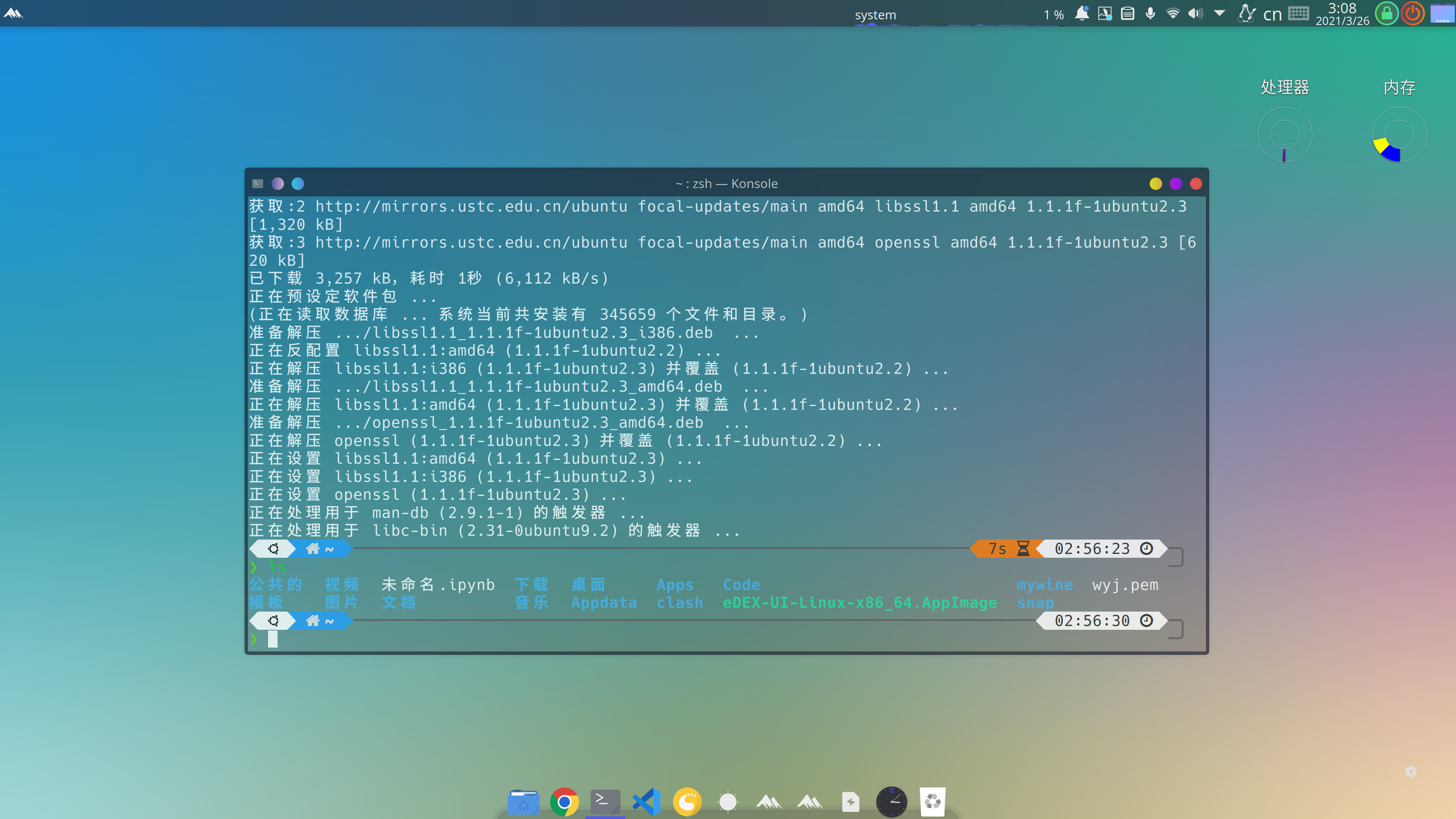Open the audio volume speaker icon
The height and width of the screenshot is (819, 1456).
tap(1196, 14)
